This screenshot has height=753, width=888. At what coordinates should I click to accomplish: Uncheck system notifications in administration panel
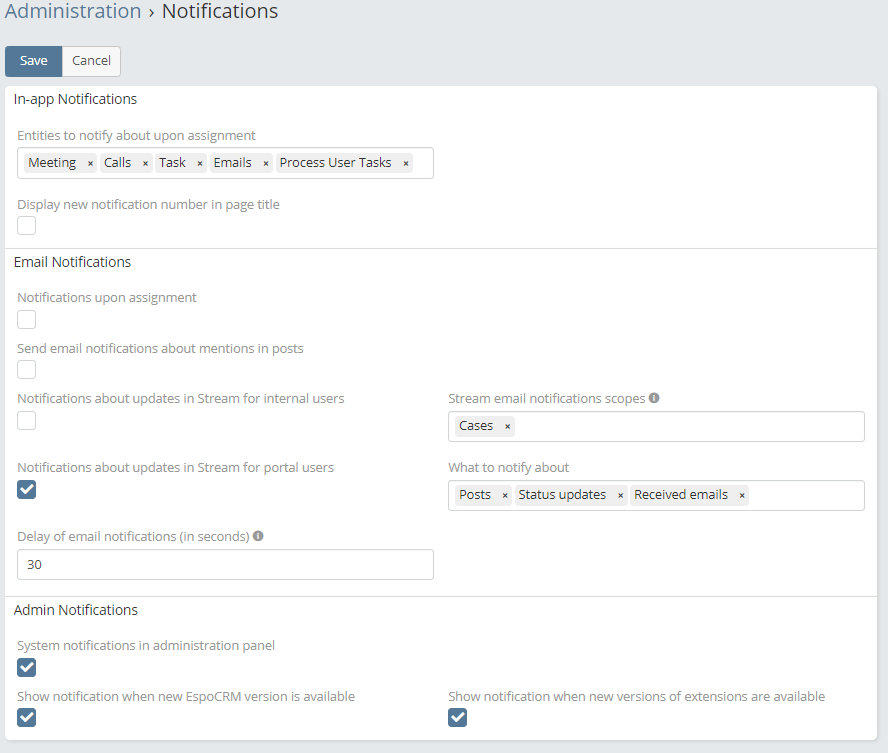[27, 667]
